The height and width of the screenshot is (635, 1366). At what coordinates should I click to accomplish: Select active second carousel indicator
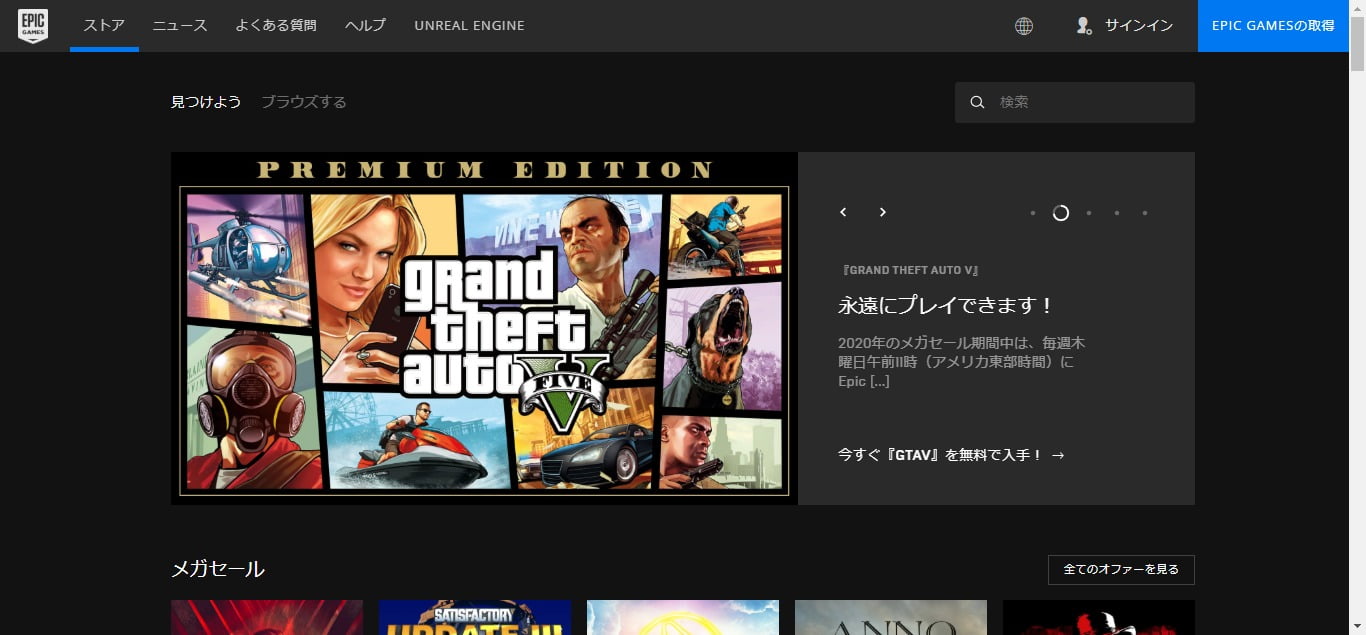(1061, 213)
